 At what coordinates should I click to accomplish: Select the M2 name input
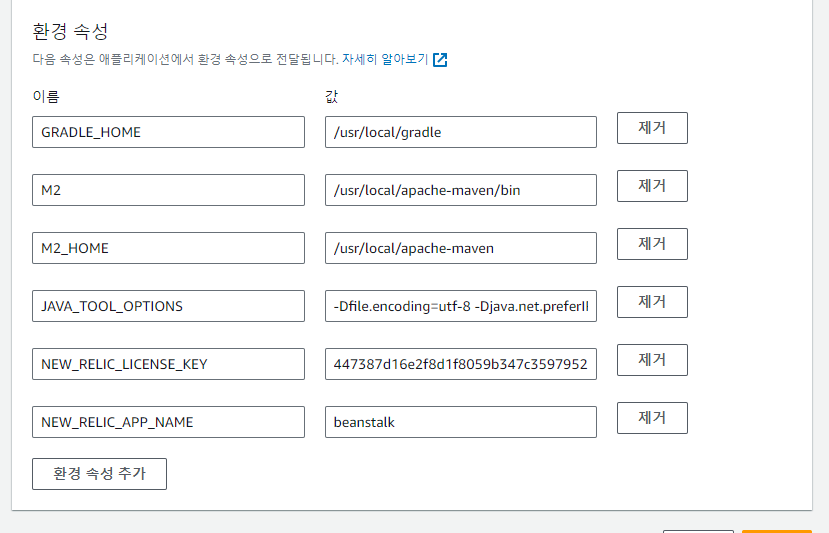pos(168,190)
